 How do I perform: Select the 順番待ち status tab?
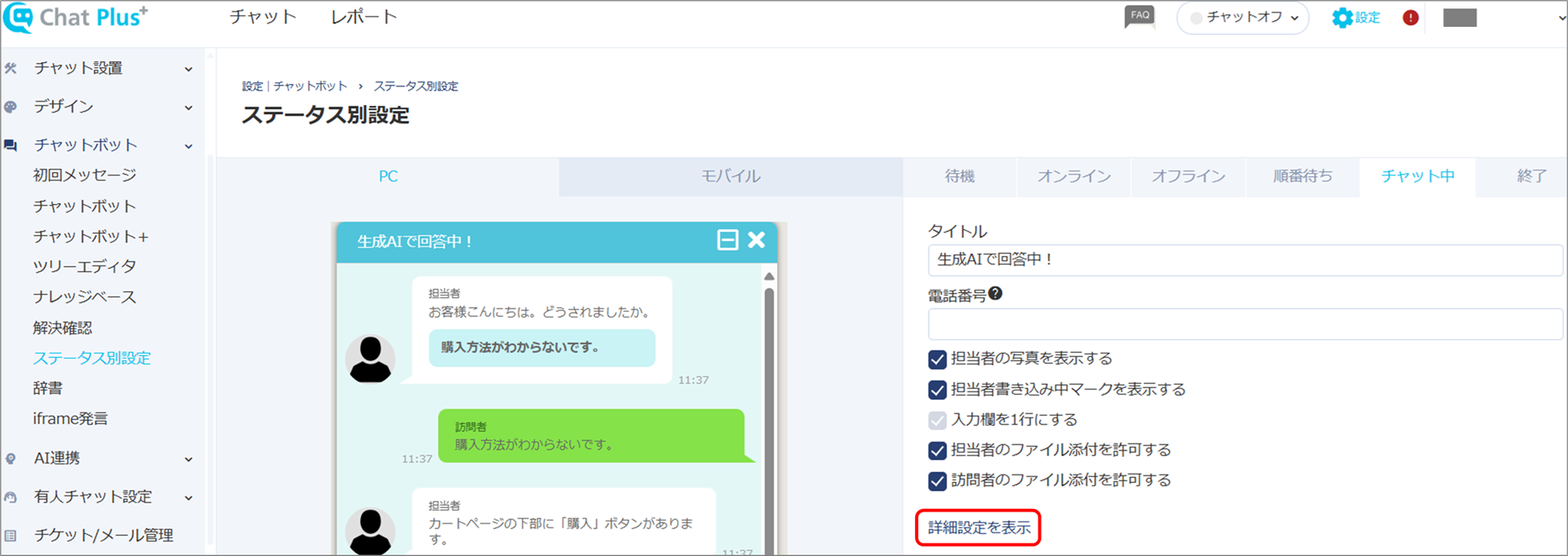[1302, 176]
